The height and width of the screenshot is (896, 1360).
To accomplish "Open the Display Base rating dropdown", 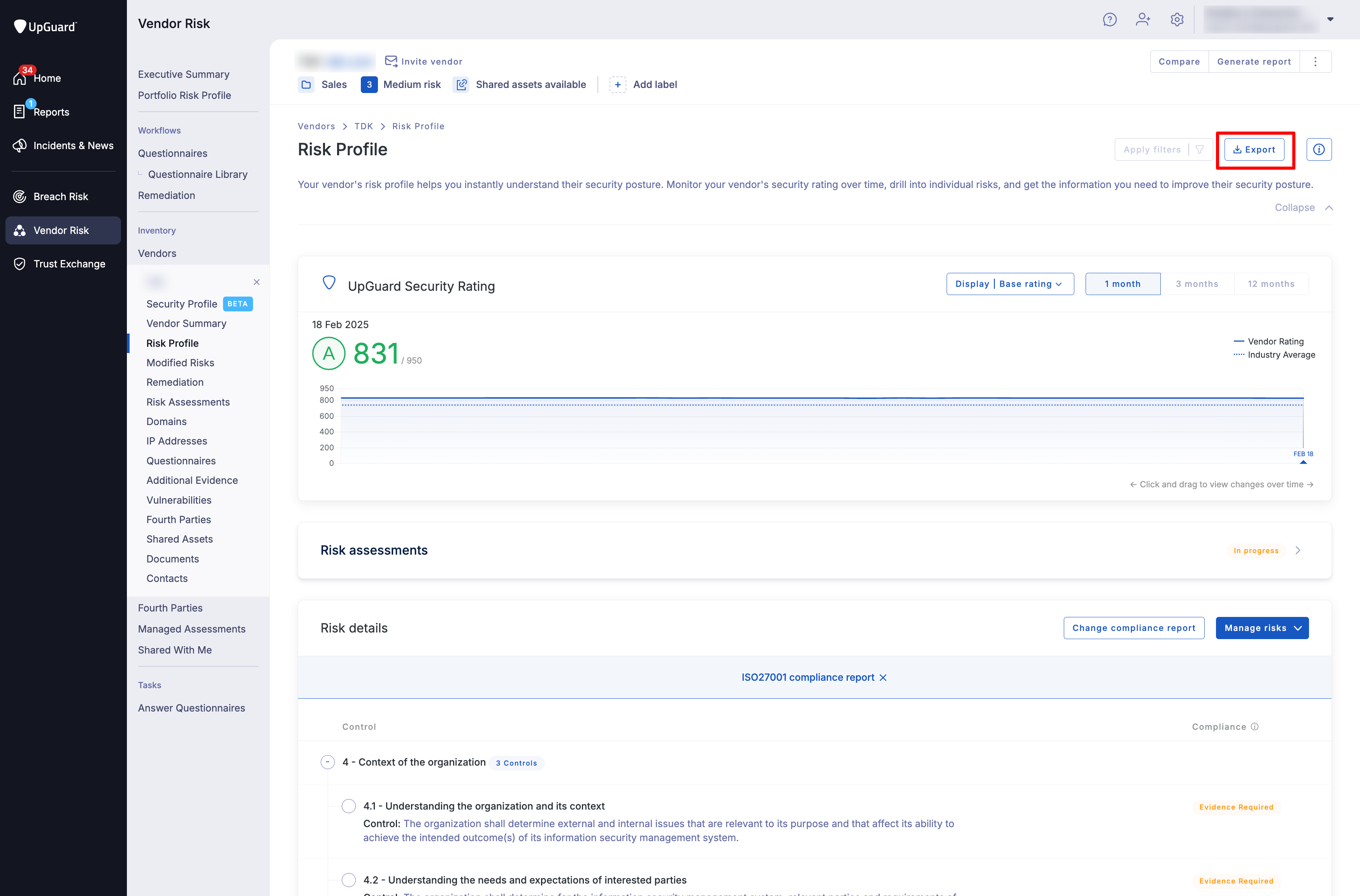I will [x=1010, y=284].
